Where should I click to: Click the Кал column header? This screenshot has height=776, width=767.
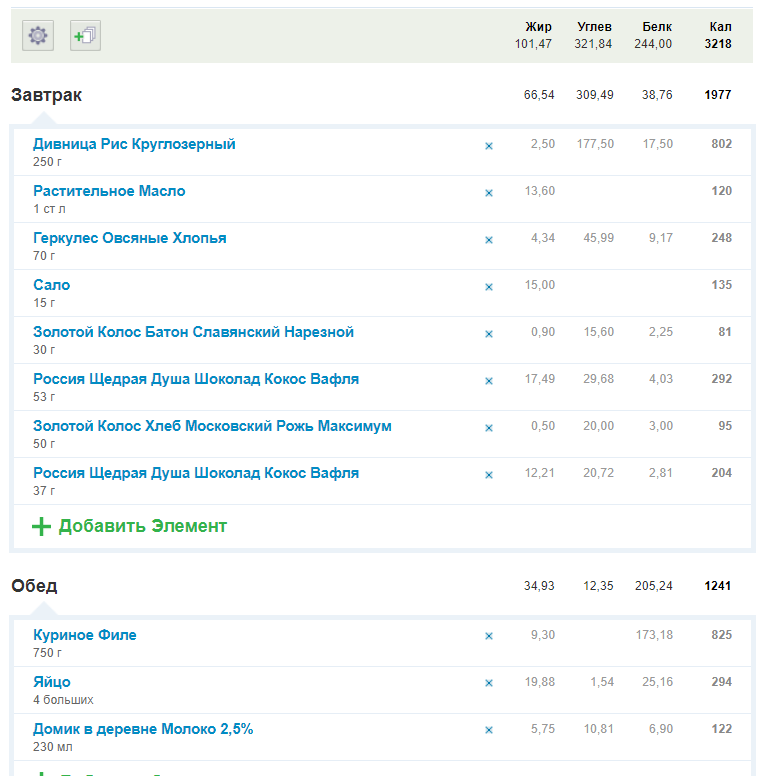point(720,27)
